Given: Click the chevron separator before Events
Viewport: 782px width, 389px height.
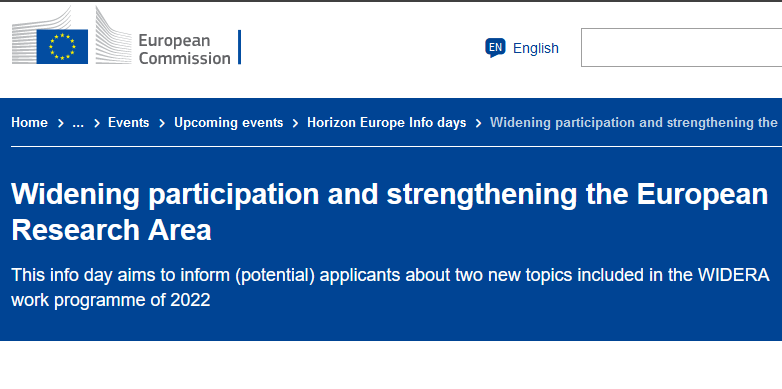Looking at the screenshot, I should tap(97, 123).
